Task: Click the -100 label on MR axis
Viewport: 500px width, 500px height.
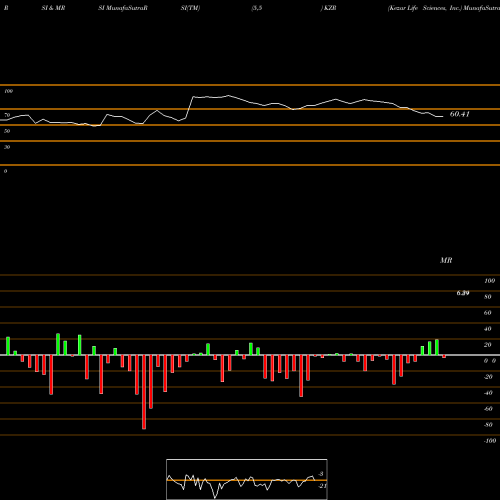Action: [489, 441]
